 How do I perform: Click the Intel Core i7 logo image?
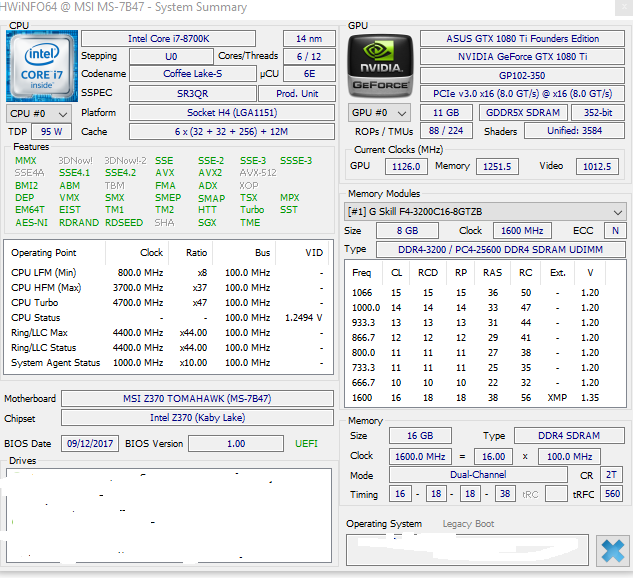coord(42,66)
